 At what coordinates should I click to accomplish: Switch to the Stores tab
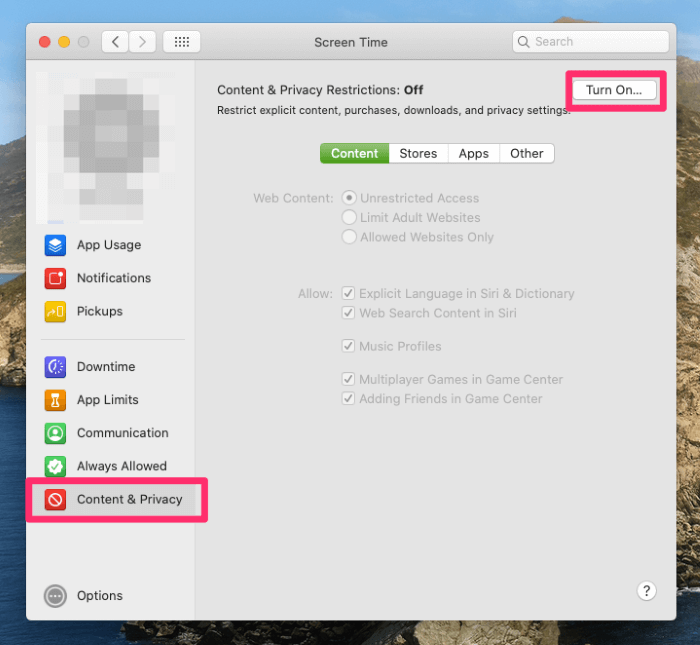(418, 153)
